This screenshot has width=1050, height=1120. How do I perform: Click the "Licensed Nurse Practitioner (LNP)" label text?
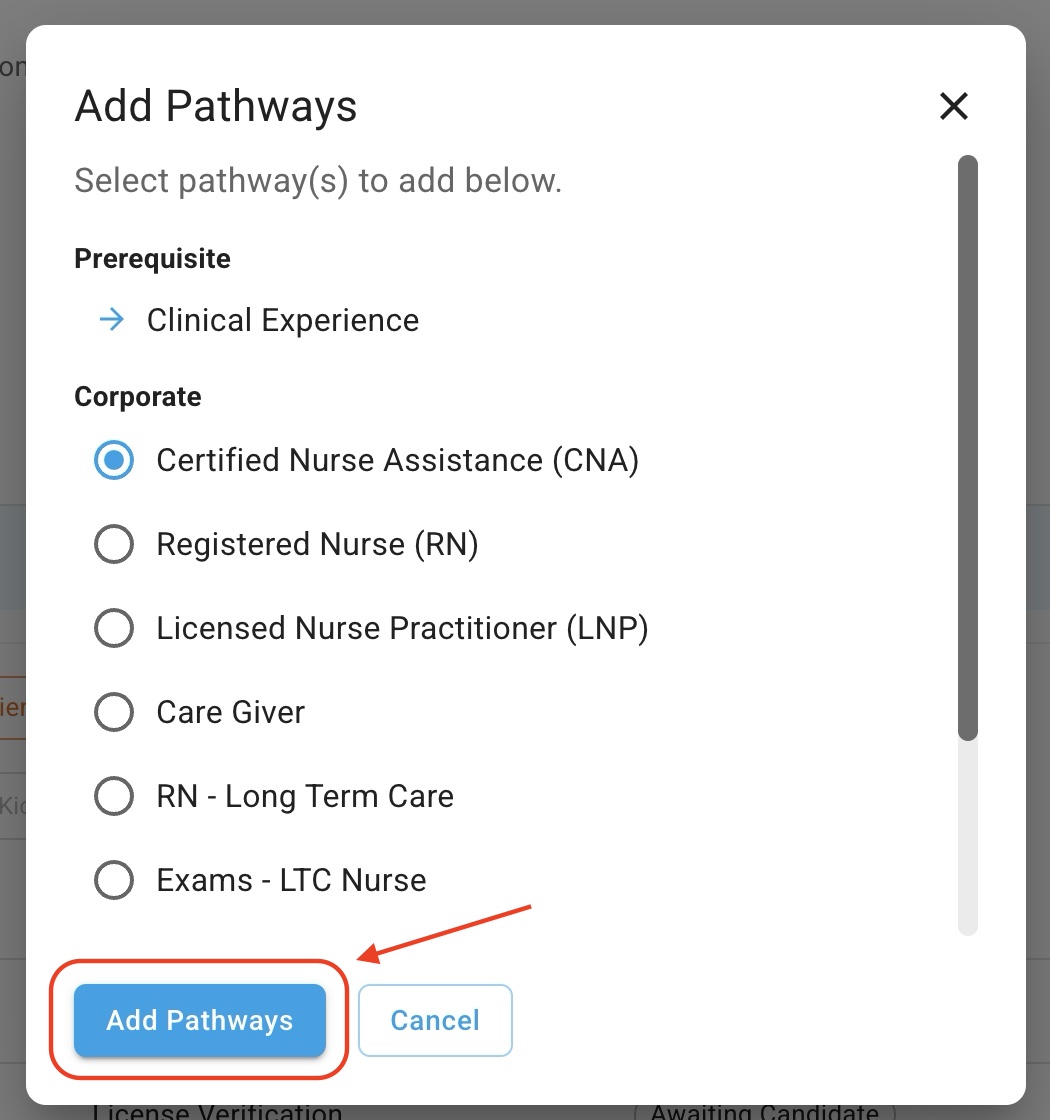pos(402,628)
